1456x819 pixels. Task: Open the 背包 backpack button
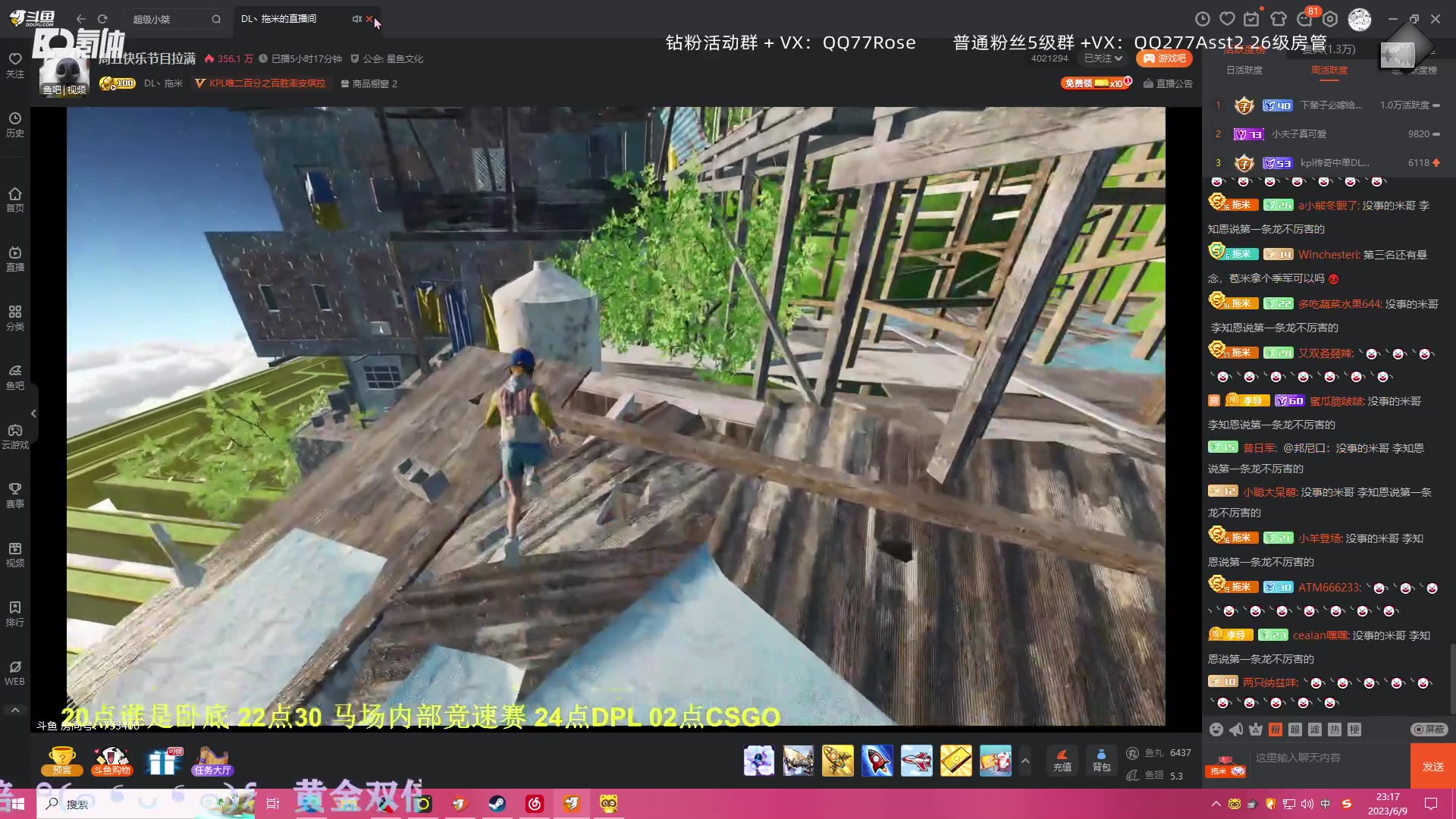(x=1101, y=761)
